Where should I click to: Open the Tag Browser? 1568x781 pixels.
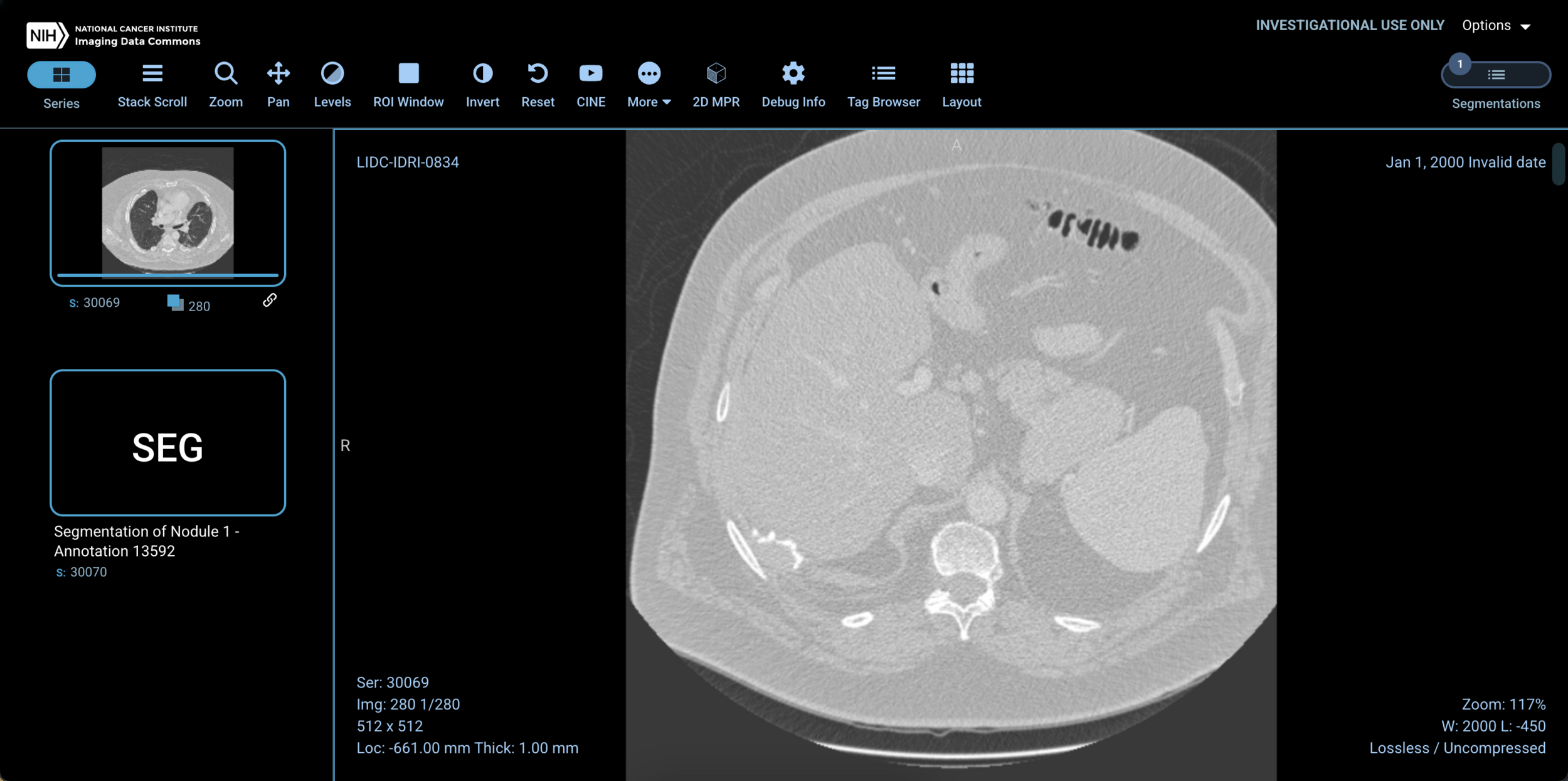(883, 84)
